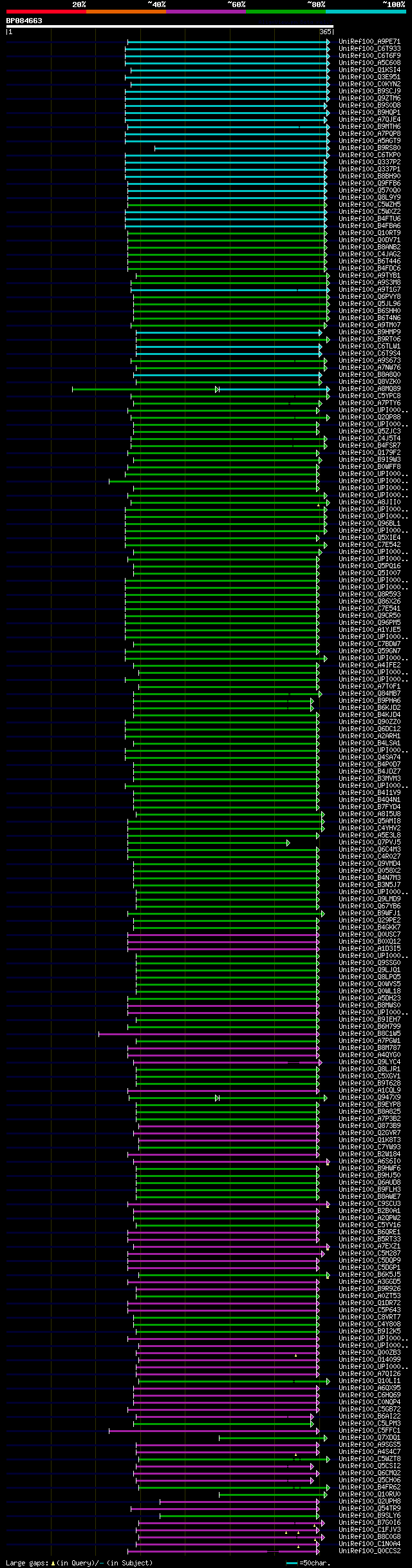This screenshot has height=1568, width=412.
Task: Open hit UniRef100_A9PE71
Action: (370, 42)
